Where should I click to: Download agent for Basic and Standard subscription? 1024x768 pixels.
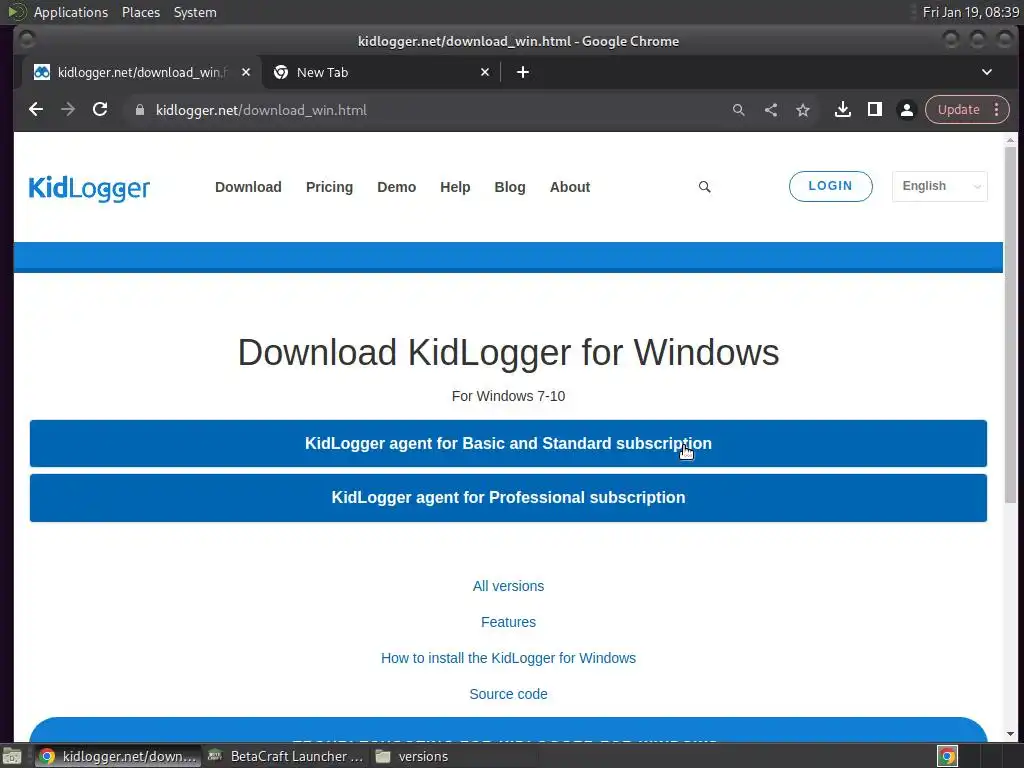click(x=508, y=443)
